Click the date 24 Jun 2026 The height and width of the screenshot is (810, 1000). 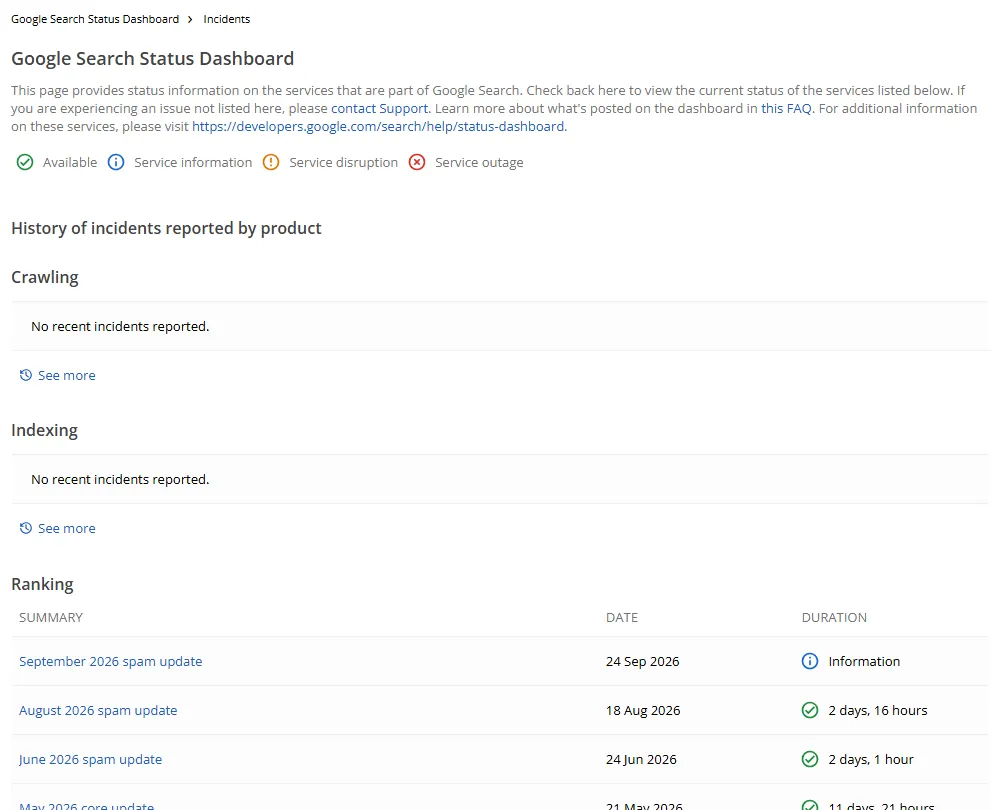coord(641,759)
